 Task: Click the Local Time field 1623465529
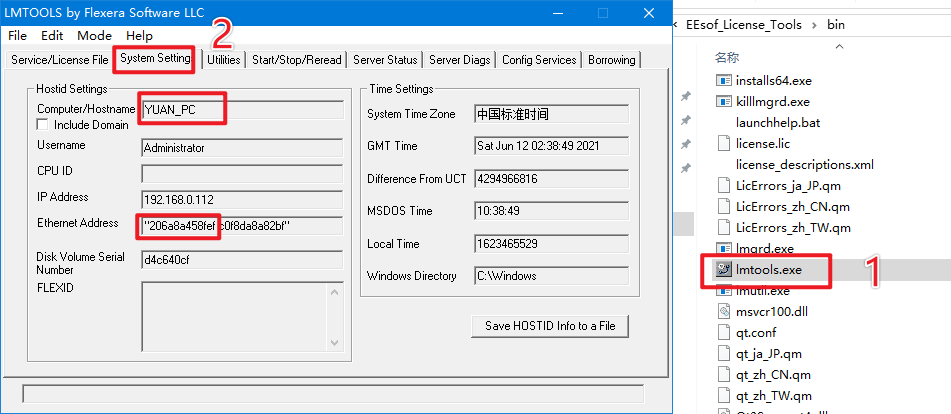click(551, 243)
